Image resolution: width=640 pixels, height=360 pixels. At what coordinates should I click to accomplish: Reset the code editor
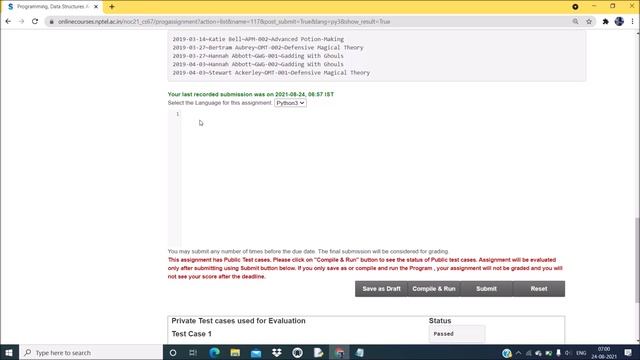point(539,289)
